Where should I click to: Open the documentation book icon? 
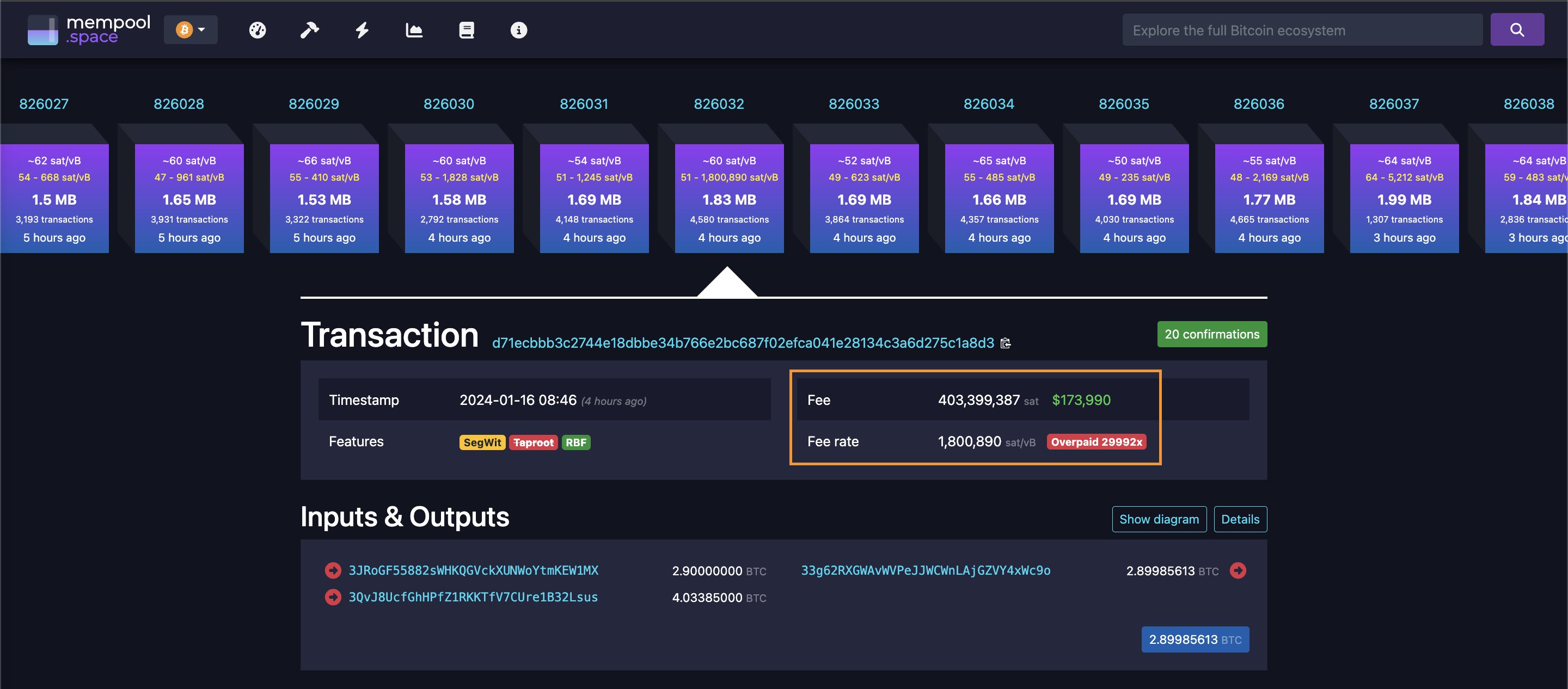click(x=466, y=30)
